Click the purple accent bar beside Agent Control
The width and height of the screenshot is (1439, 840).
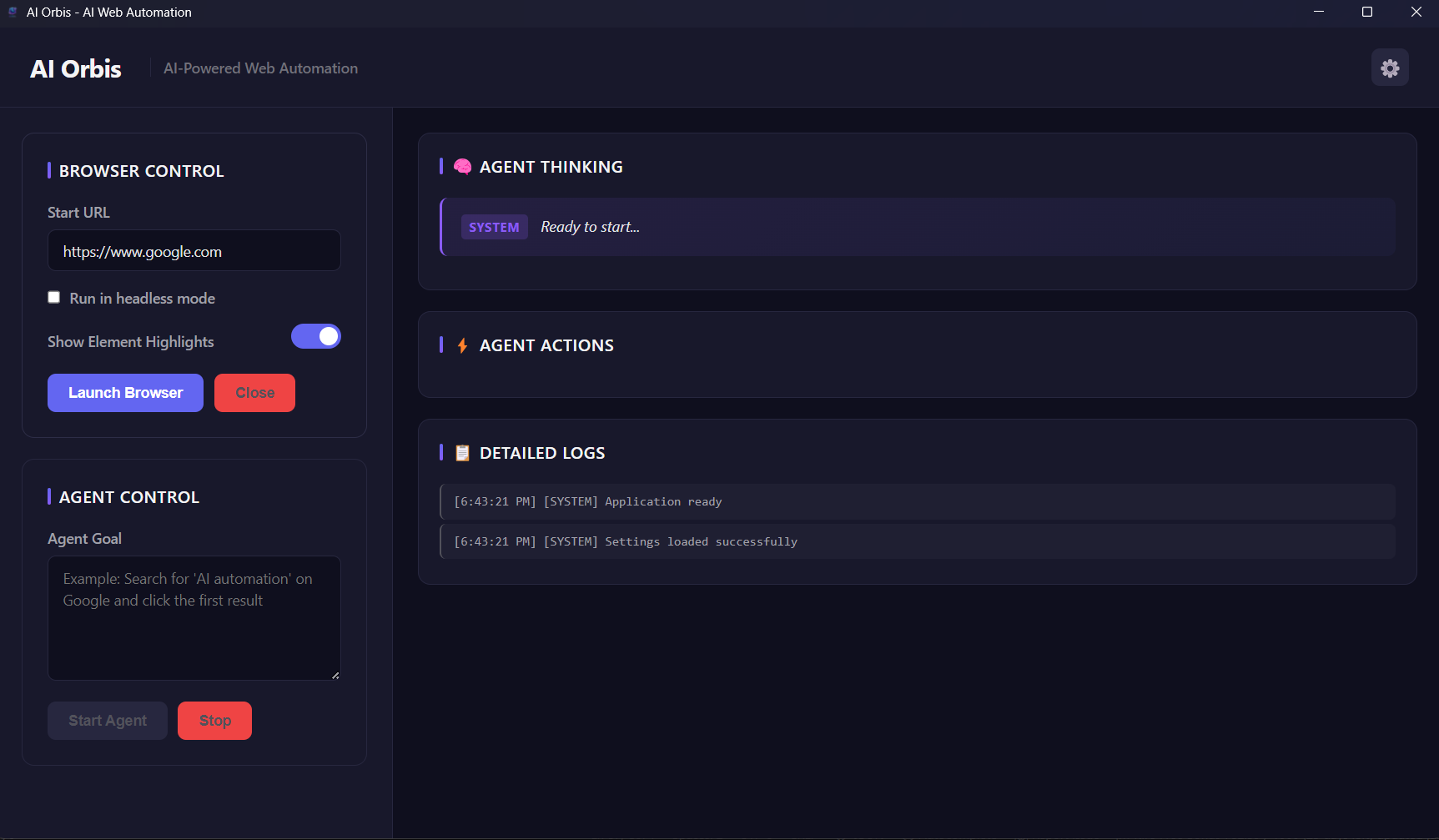click(x=49, y=496)
